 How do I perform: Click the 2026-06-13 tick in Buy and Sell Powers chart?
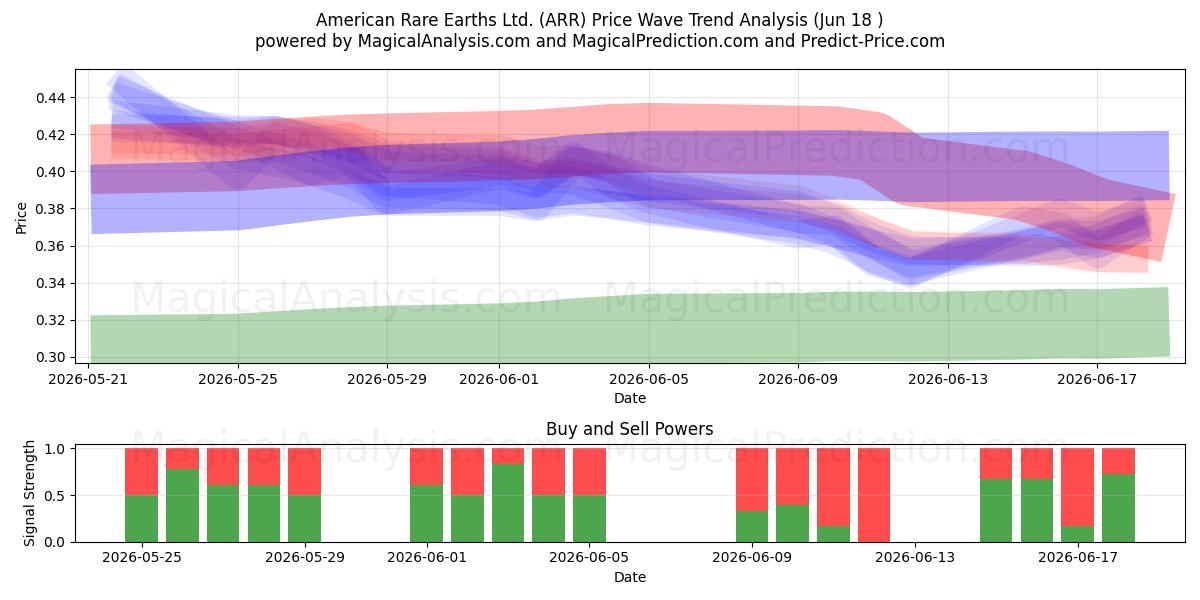[915, 558]
